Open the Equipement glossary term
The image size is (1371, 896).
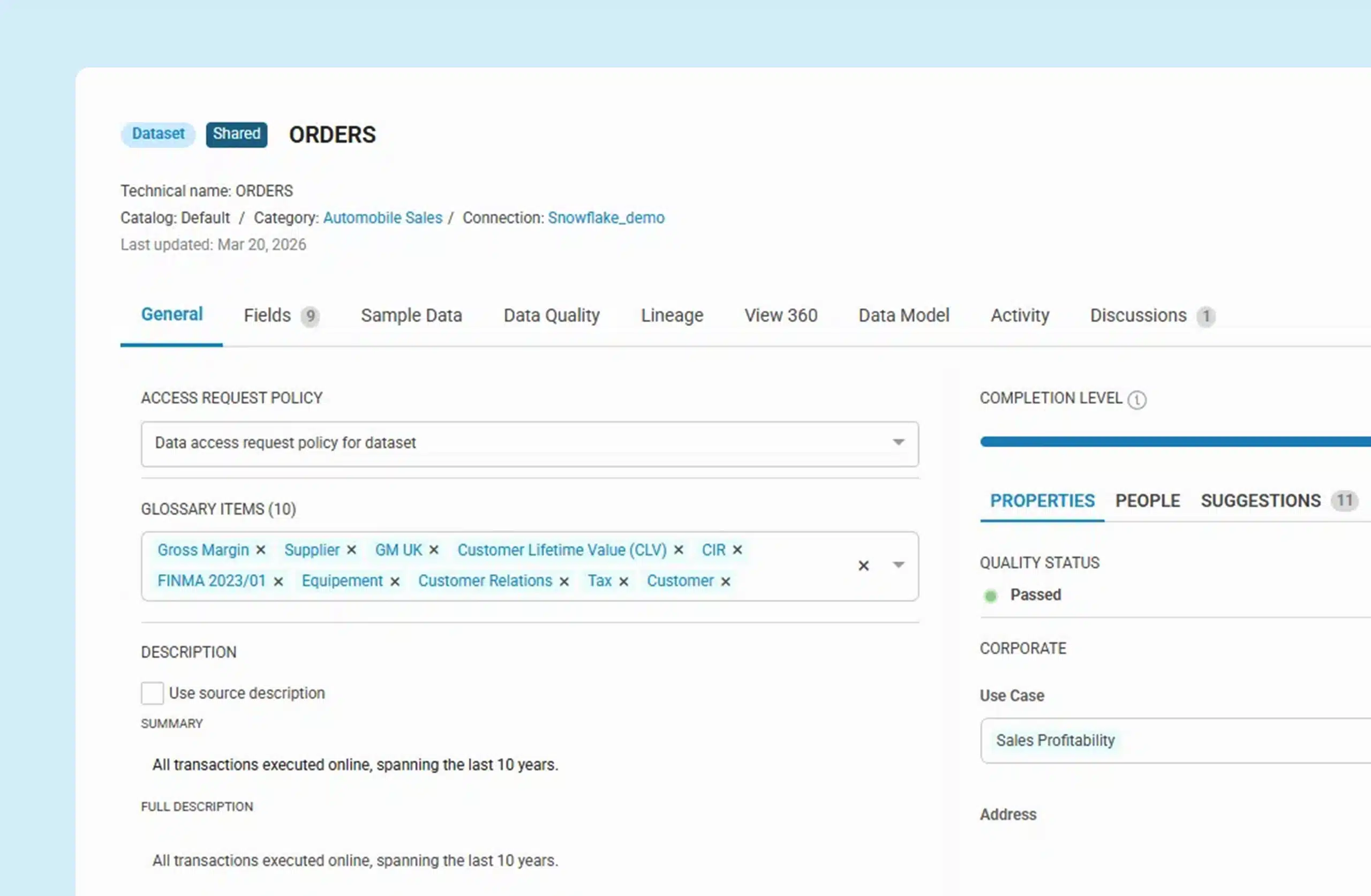click(x=342, y=581)
